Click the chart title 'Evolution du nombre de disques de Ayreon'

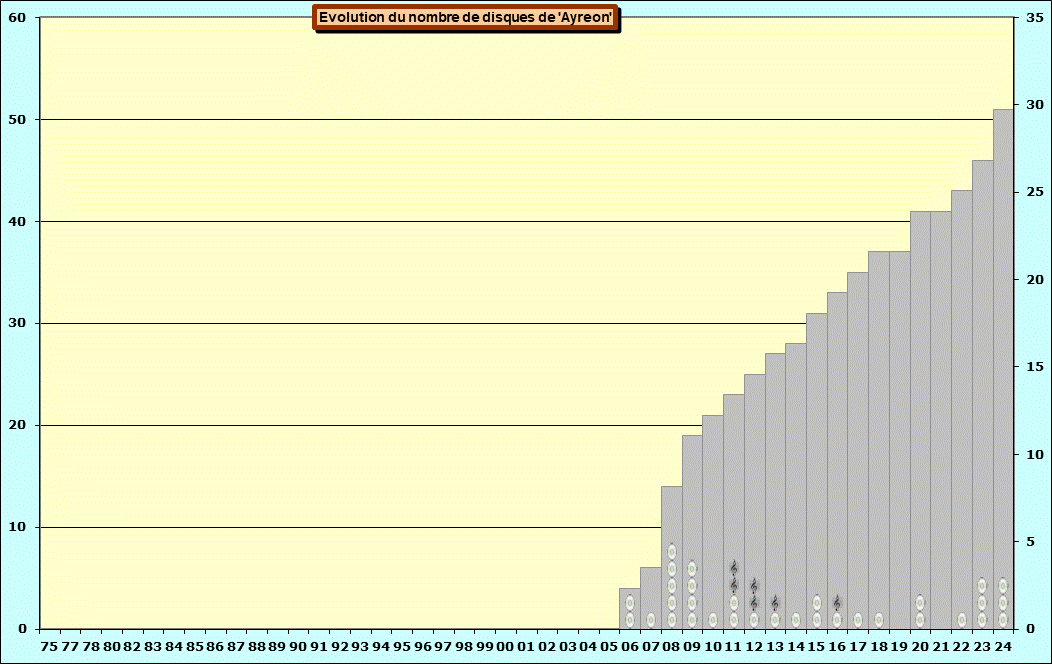[465, 17]
